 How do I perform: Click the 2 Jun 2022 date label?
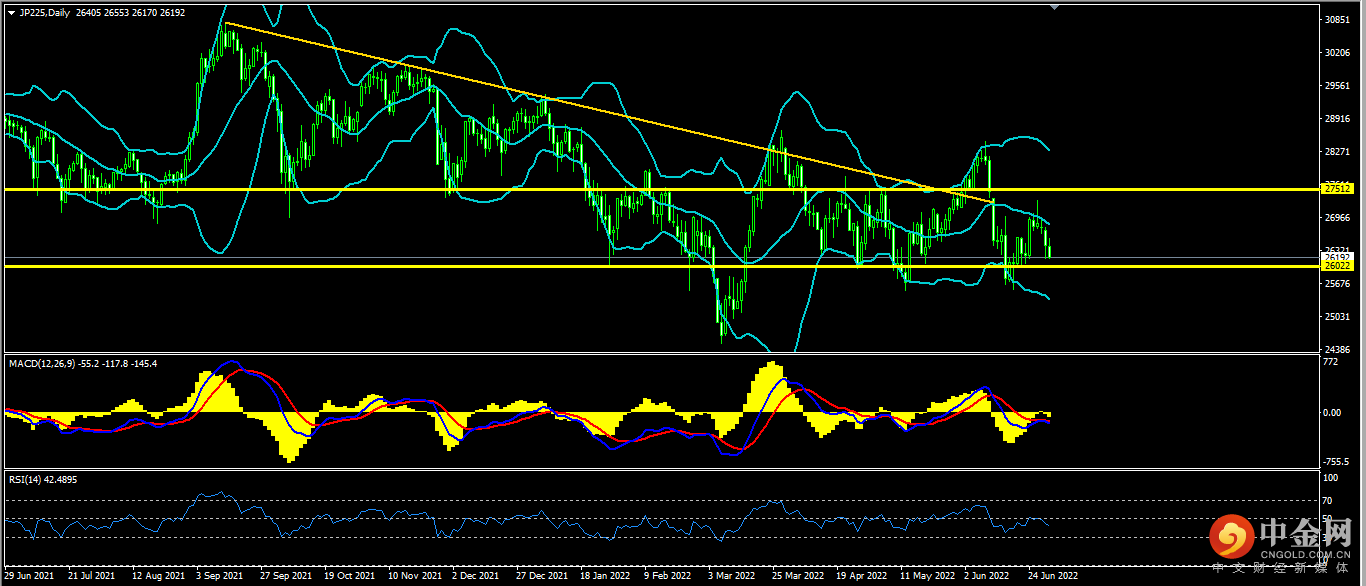[987, 576]
